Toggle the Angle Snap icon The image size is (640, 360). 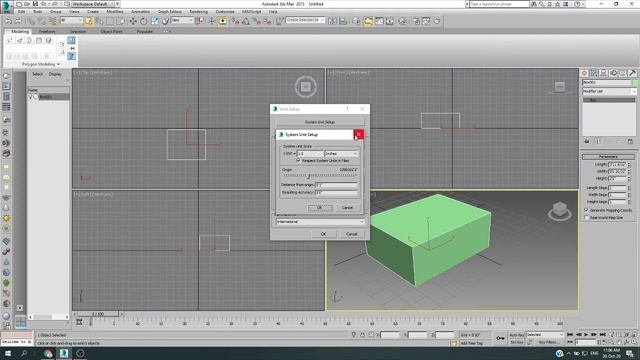[x=246, y=21]
